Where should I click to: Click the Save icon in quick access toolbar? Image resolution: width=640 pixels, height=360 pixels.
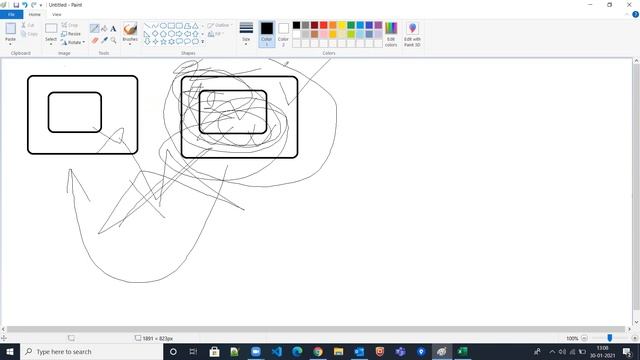coord(16,5)
